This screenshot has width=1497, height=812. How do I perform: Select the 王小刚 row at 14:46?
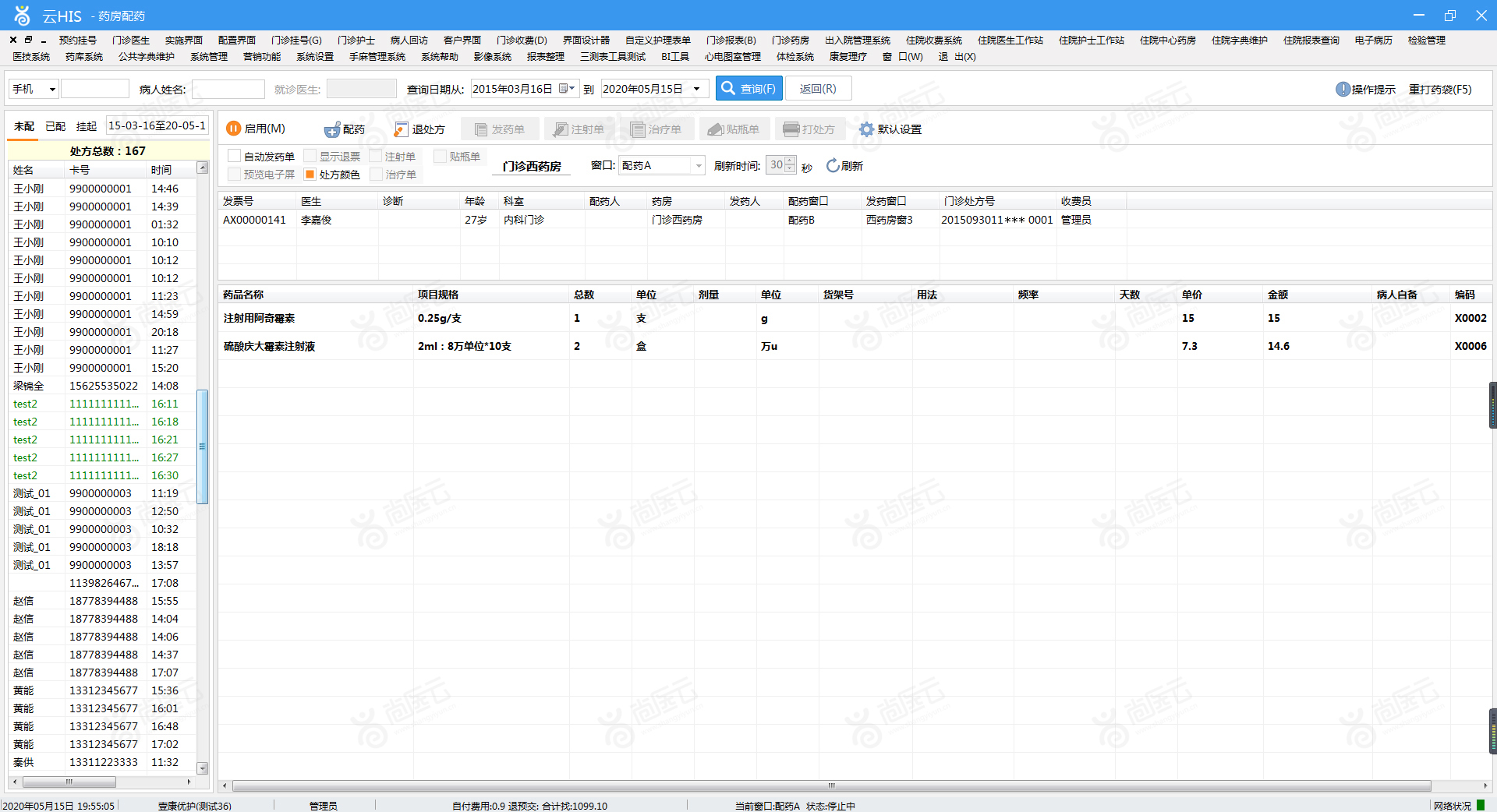coord(102,189)
